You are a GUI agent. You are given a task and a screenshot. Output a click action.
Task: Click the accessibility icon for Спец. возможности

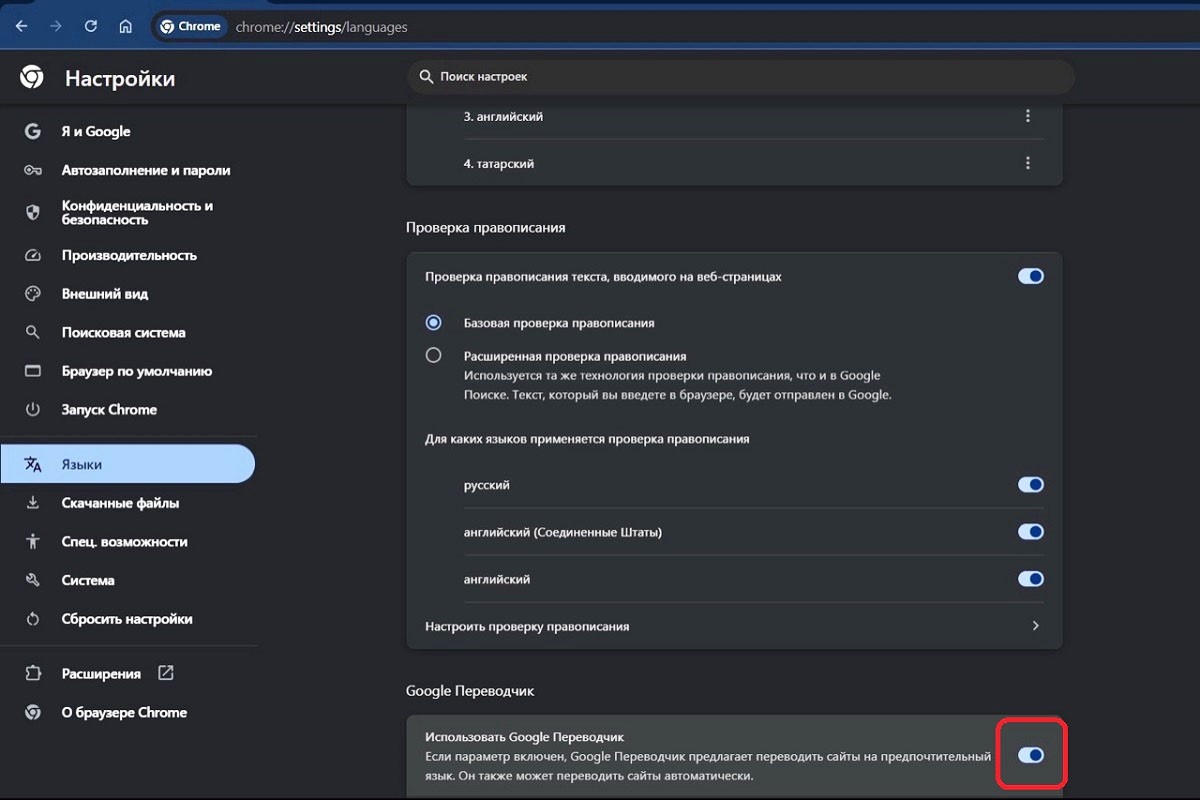click(33, 542)
